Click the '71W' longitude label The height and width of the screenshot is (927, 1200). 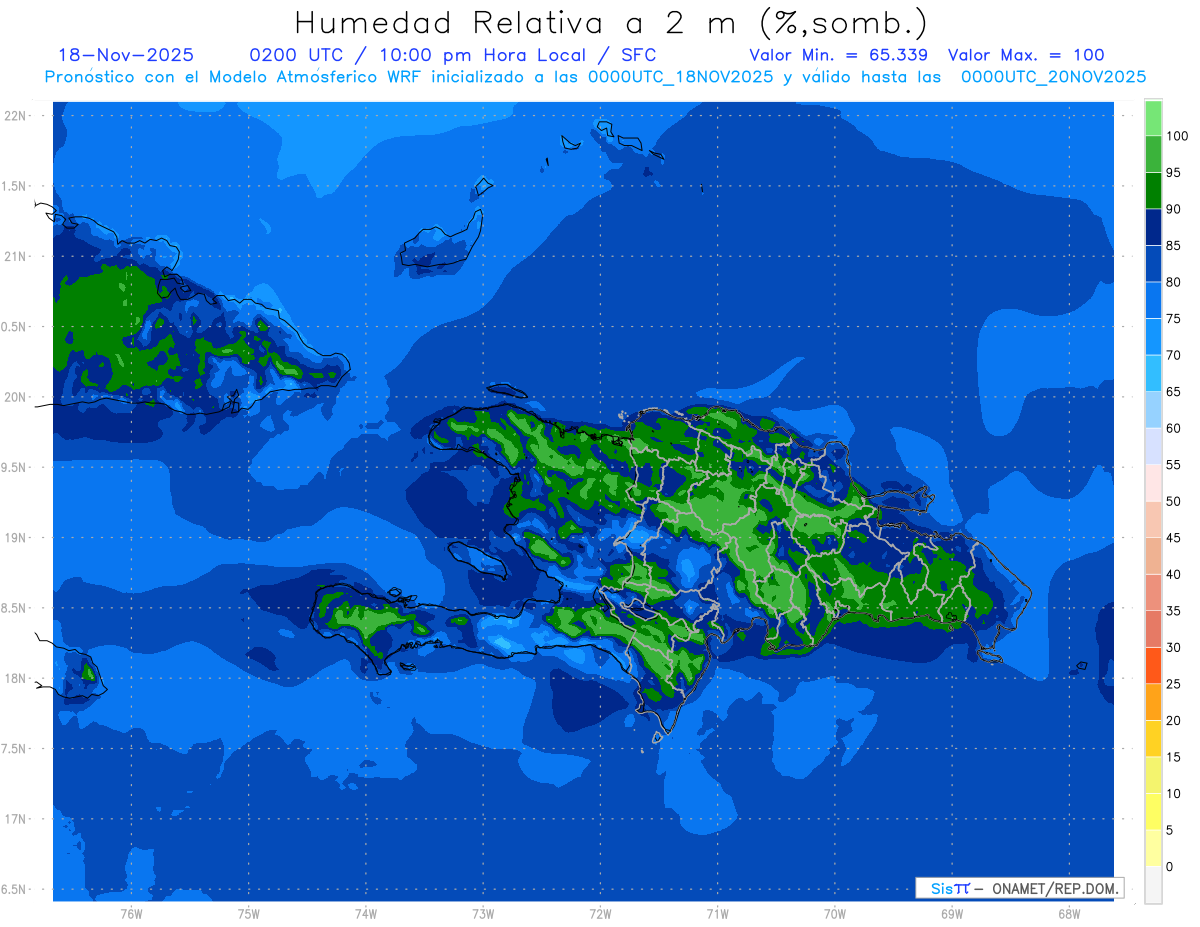pos(717,914)
